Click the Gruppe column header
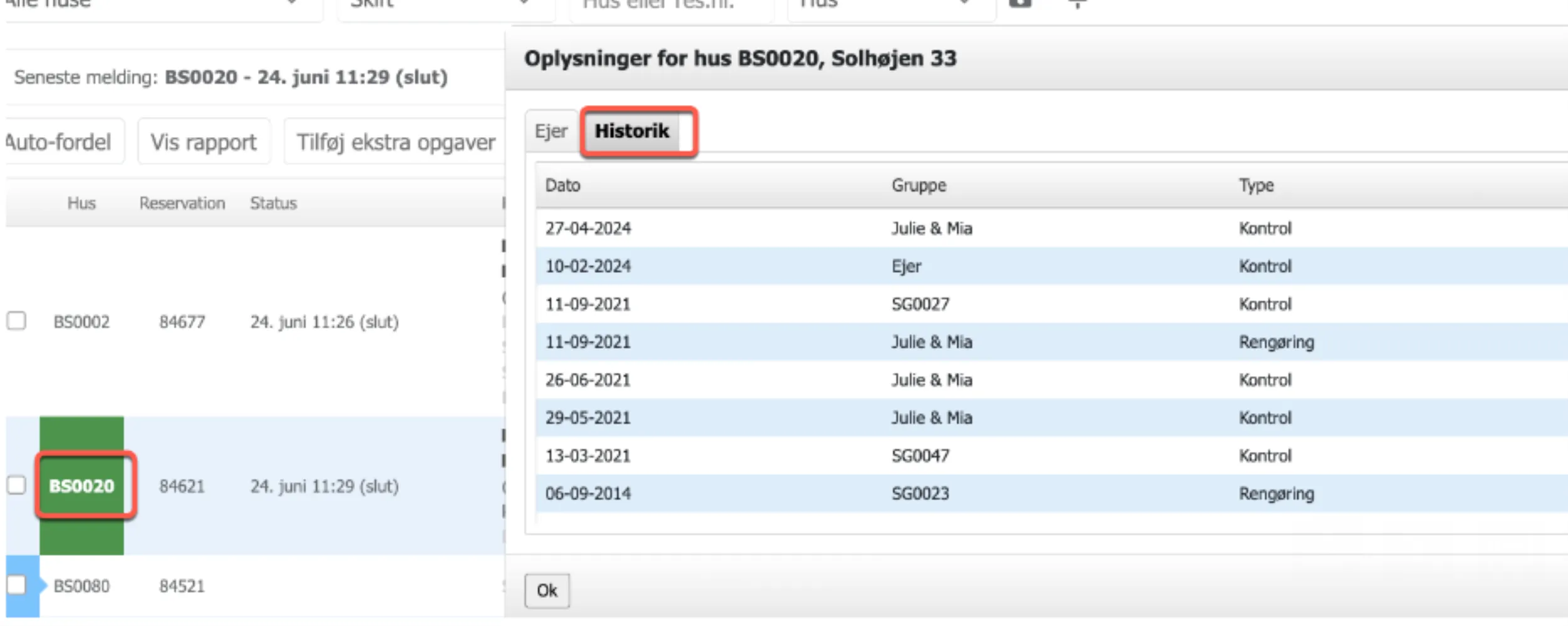1568x626 pixels. click(x=919, y=185)
